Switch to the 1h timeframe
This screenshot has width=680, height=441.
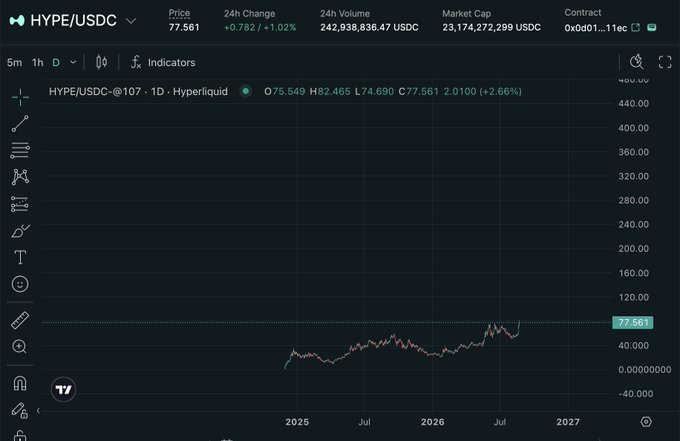38,62
